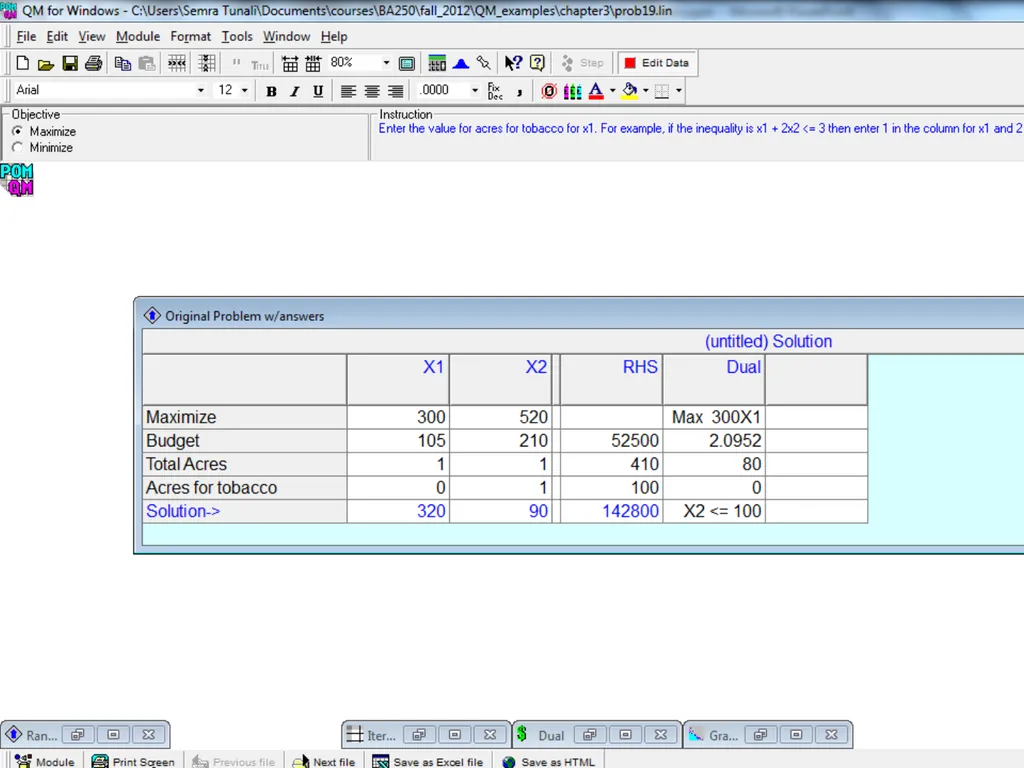Restore the minimized Ran... window
Image resolution: width=1024 pixels, height=768 pixels.
click(78, 735)
